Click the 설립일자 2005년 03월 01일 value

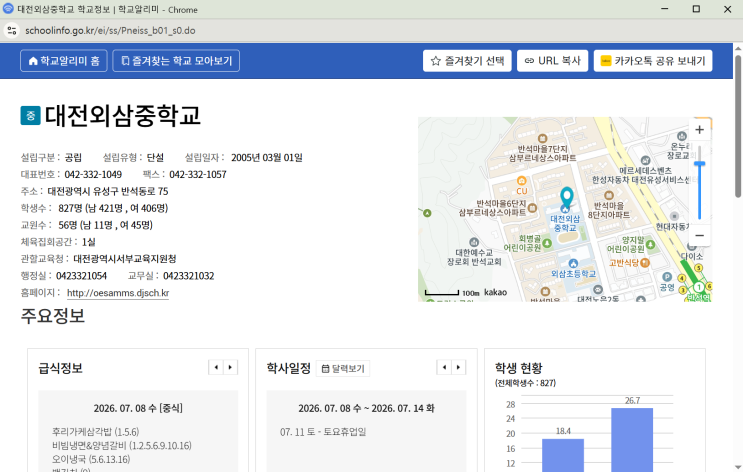click(x=267, y=157)
